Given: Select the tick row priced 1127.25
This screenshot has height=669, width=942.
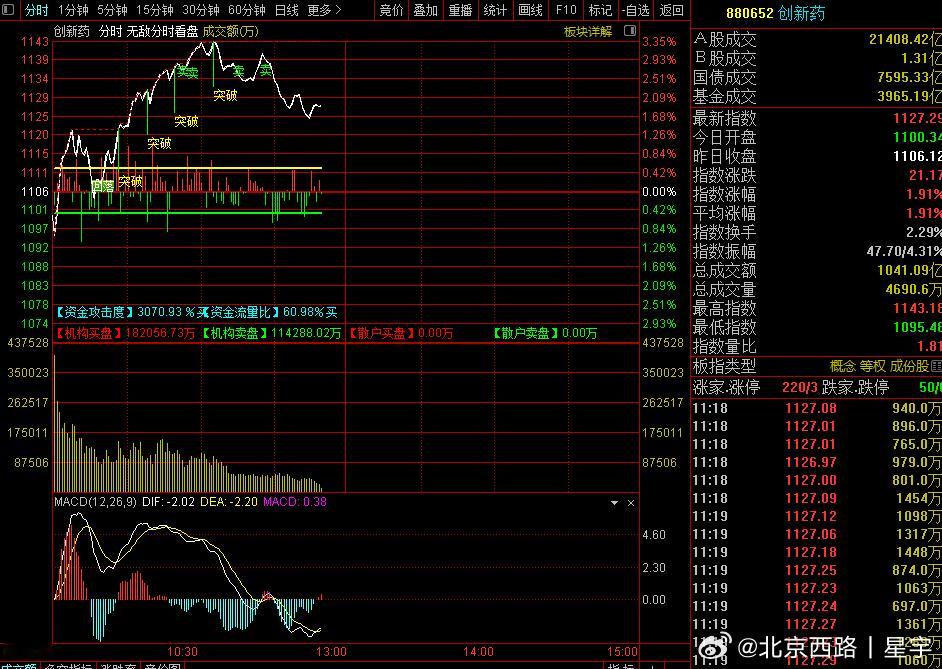Looking at the screenshot, I should tap(817, 571).
